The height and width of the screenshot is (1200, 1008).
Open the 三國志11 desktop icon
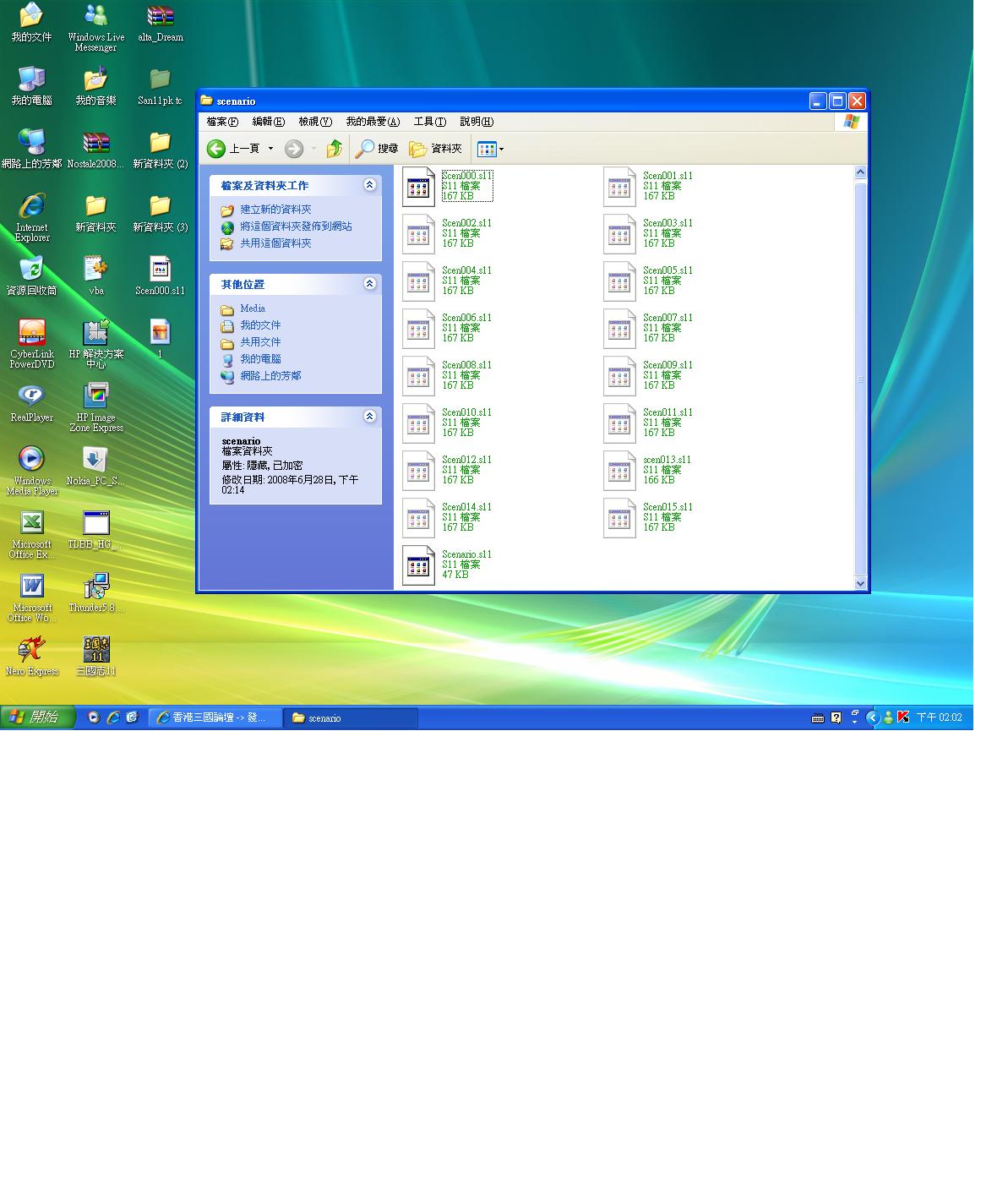click(x=96, y=651)
